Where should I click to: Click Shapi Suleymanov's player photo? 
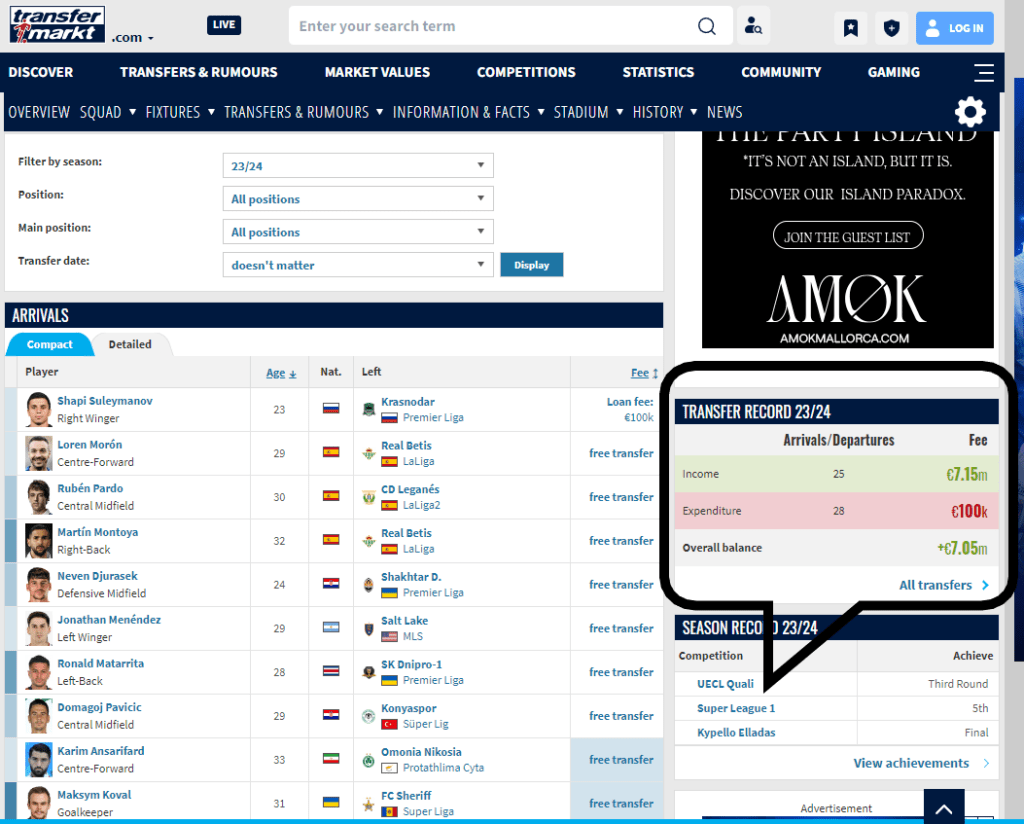tap(39, 409)
